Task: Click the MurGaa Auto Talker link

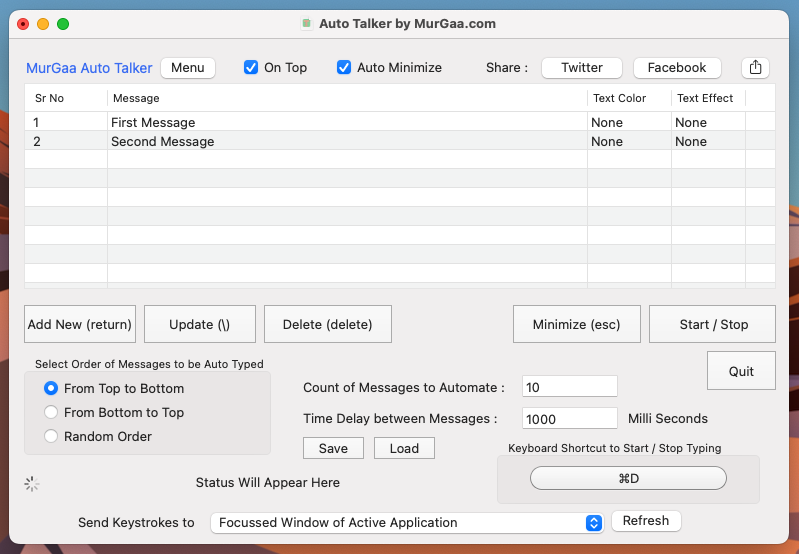Action: tap(89, 68)
